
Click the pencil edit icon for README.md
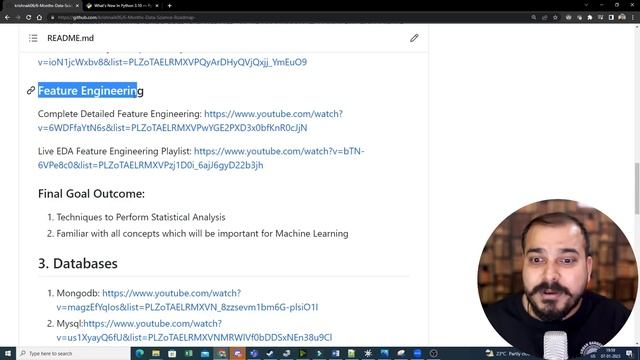pos(414,38)
